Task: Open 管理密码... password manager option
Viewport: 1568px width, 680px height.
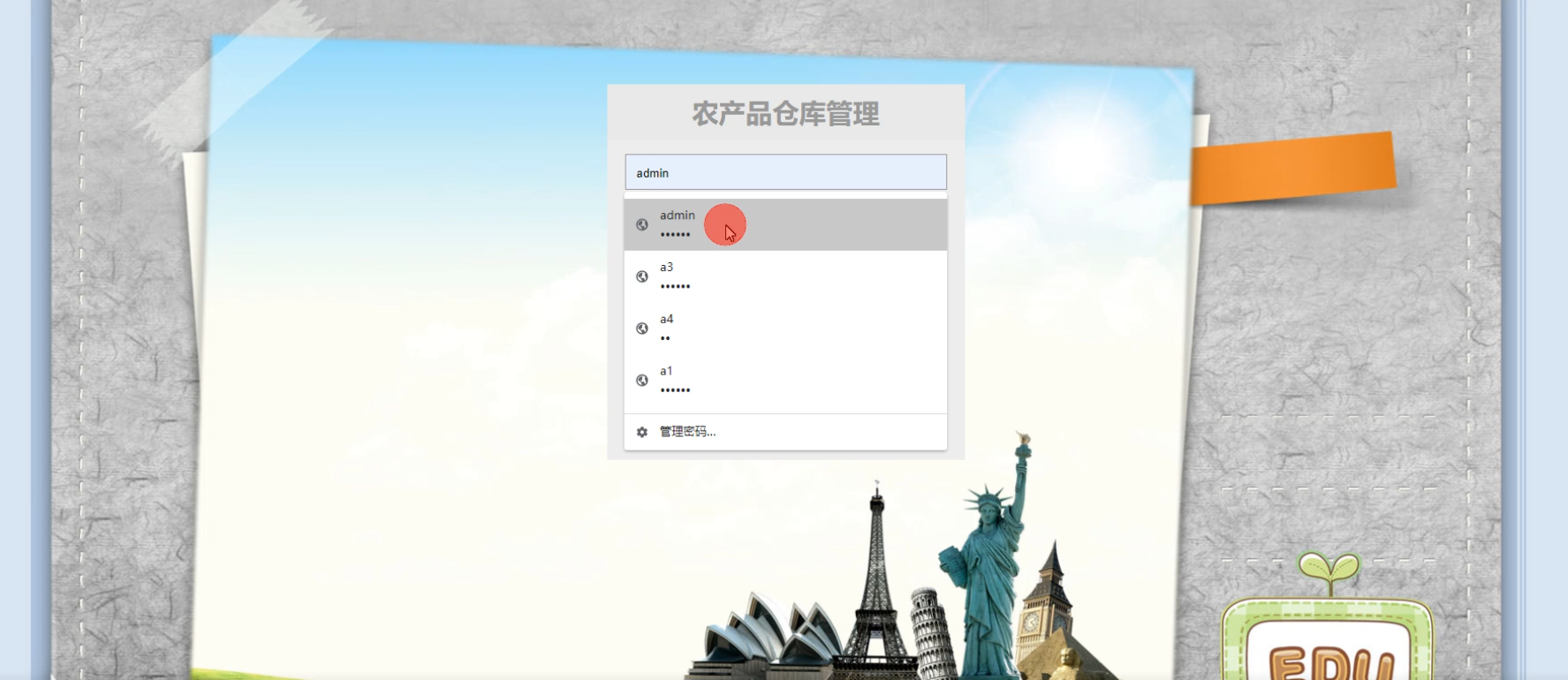Action: [x=785, y=432]
